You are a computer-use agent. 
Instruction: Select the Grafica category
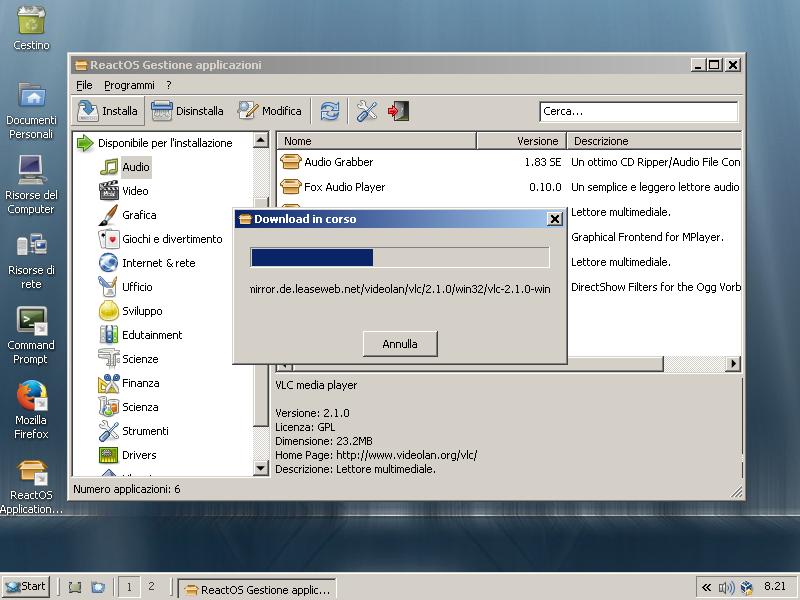[128, 215]
